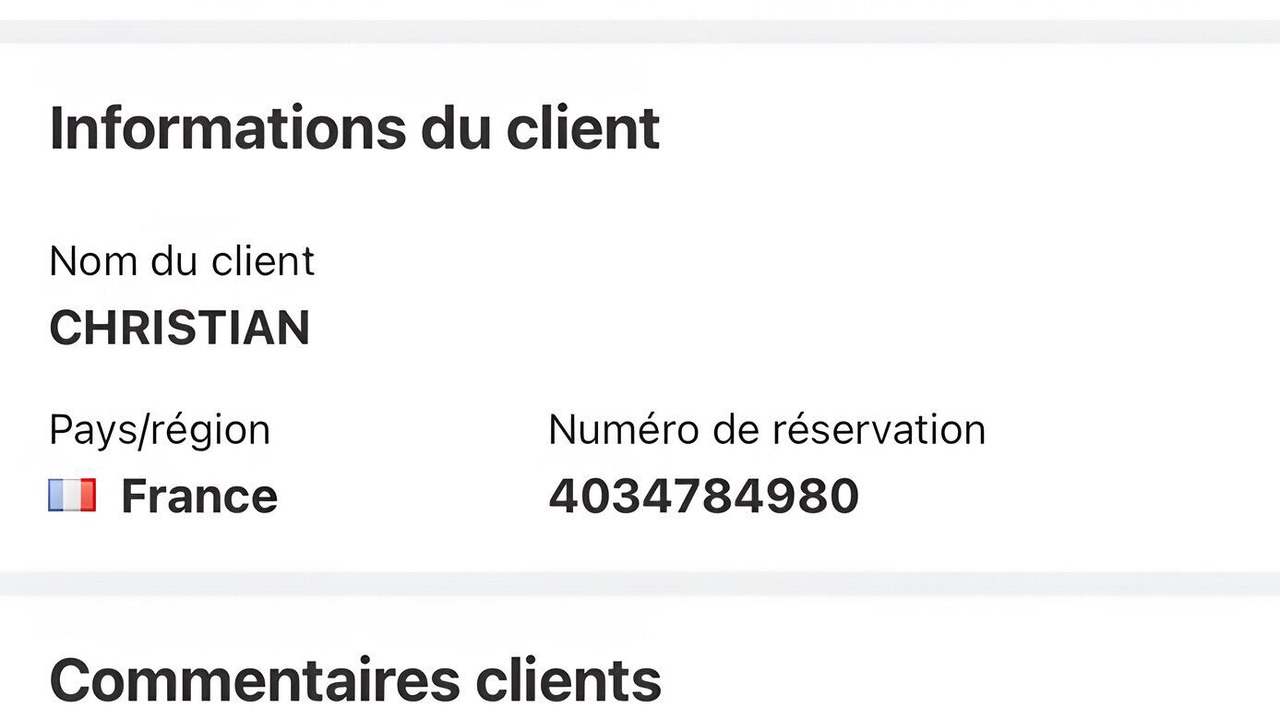The width and height of the screenshot is (1280, 720).
Task: Click the red stripe of the flag
Action: point(87,496)
